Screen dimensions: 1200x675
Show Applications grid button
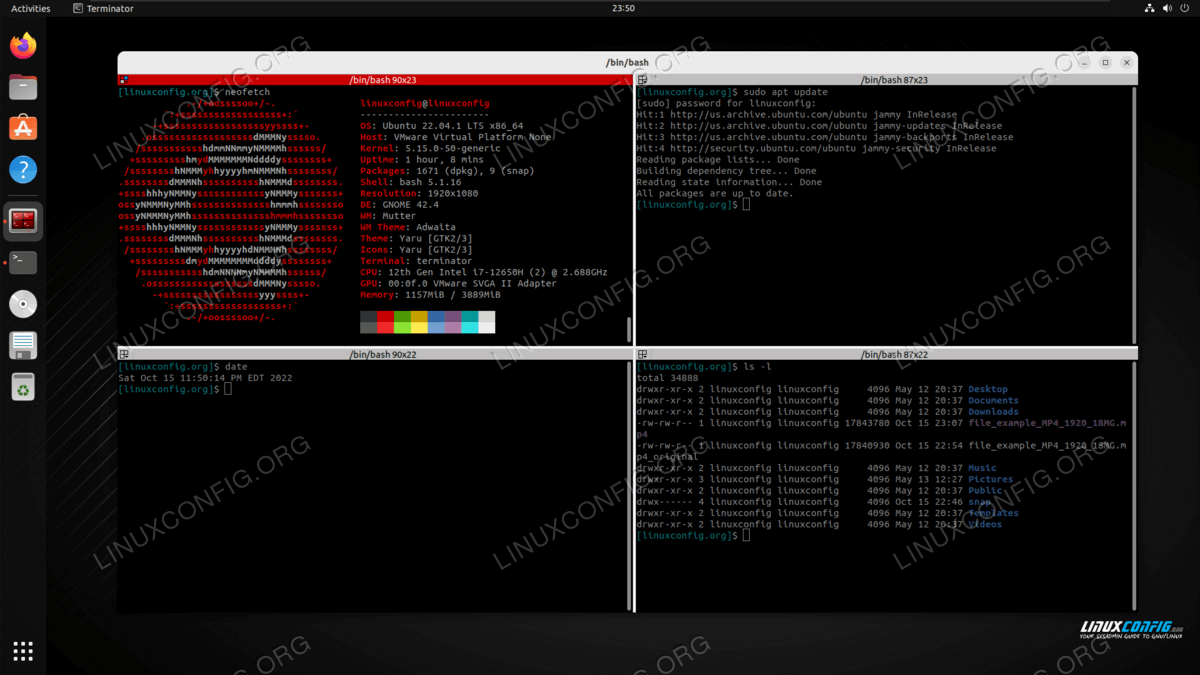tap(23, 651)
